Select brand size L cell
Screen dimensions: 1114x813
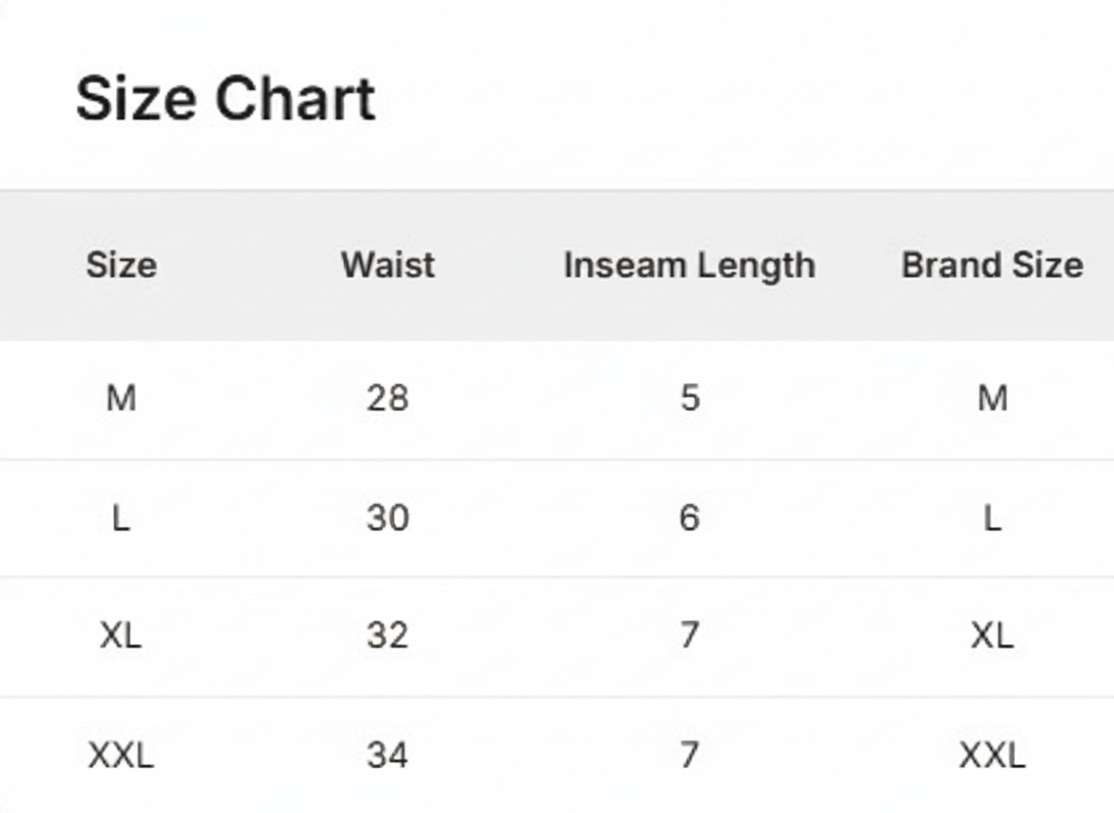point(993,518)
